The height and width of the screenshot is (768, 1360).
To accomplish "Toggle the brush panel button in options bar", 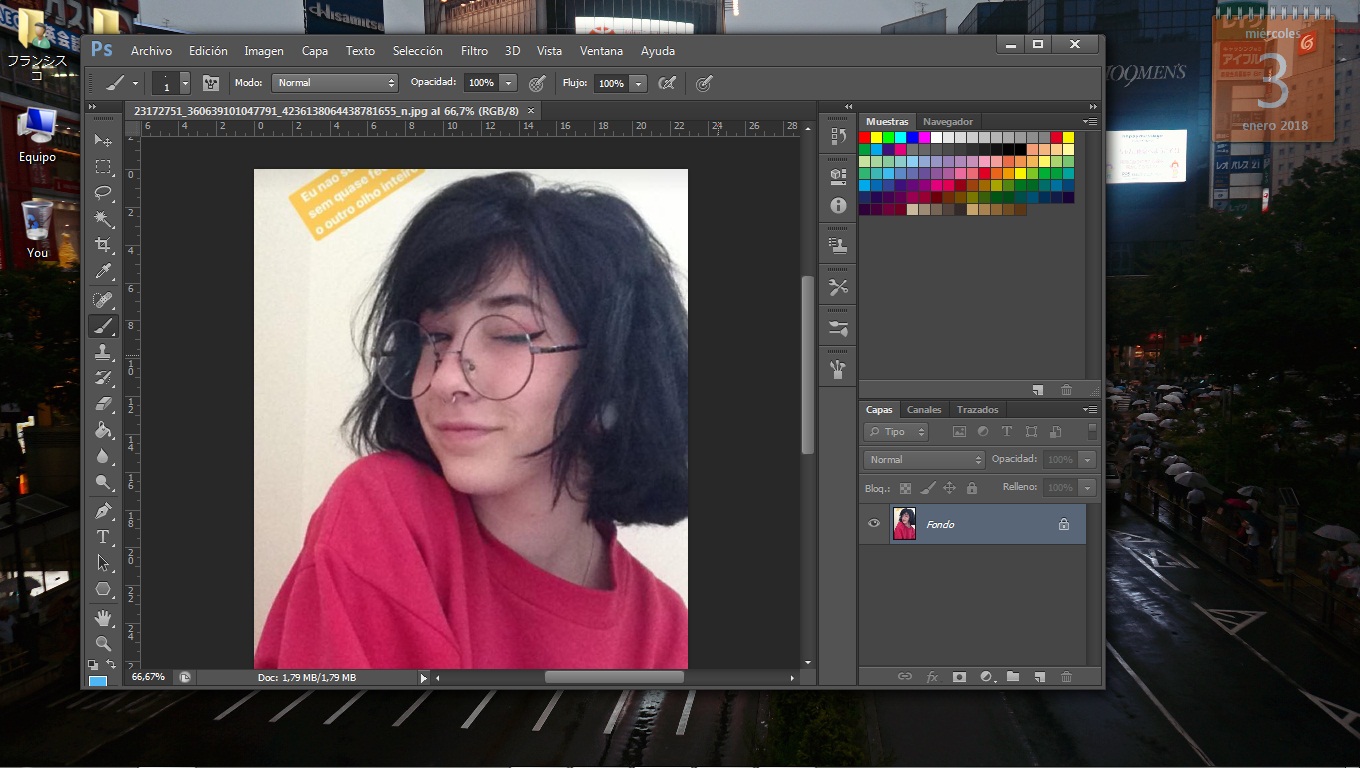I will click(x=211, y=83).
